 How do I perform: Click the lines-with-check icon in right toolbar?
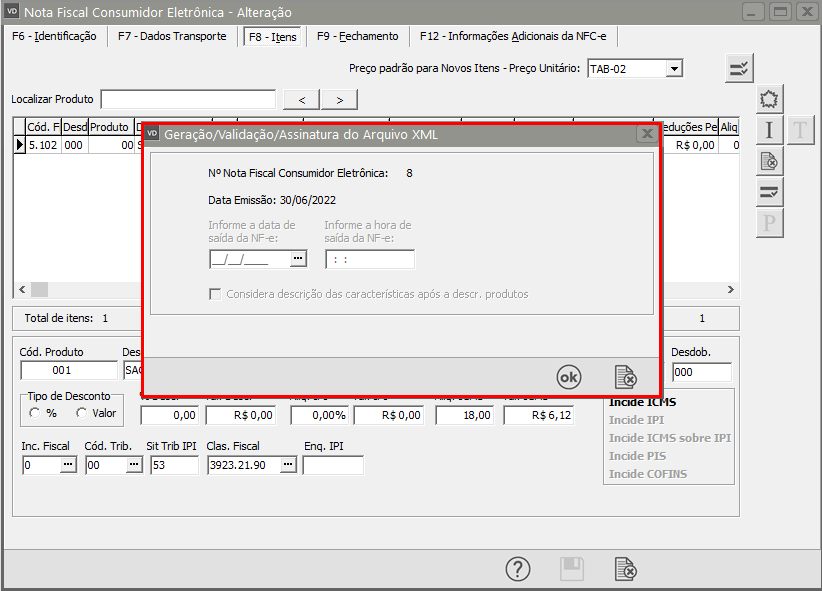pos(769,192)
